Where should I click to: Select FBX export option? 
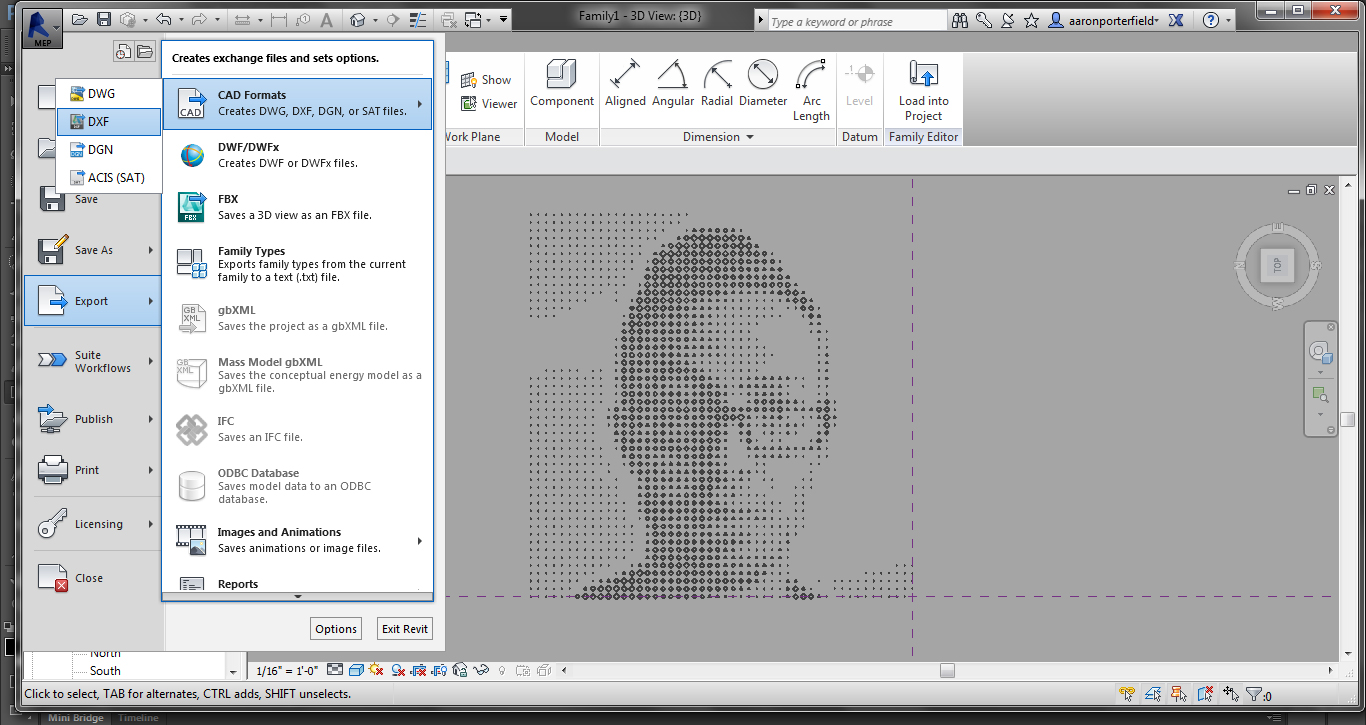point(297,207)
